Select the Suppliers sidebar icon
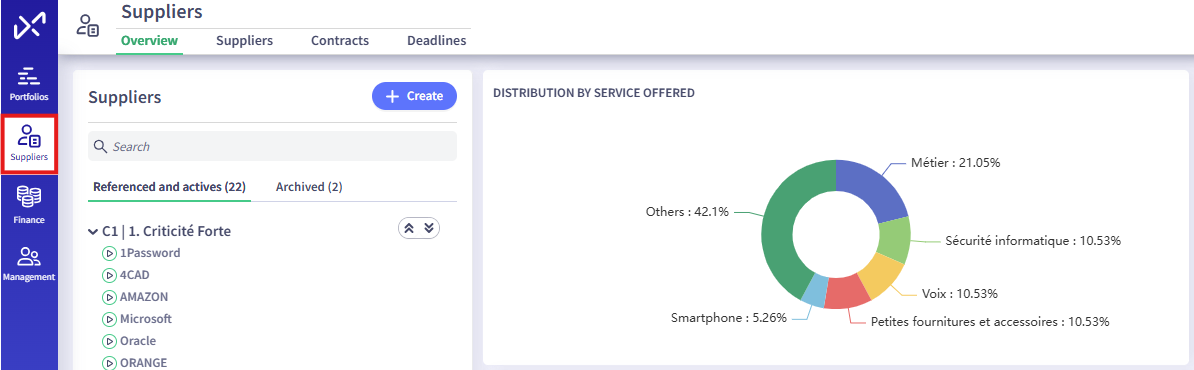The width and height of the screenshot is (1194, 370). click(29, 144)
